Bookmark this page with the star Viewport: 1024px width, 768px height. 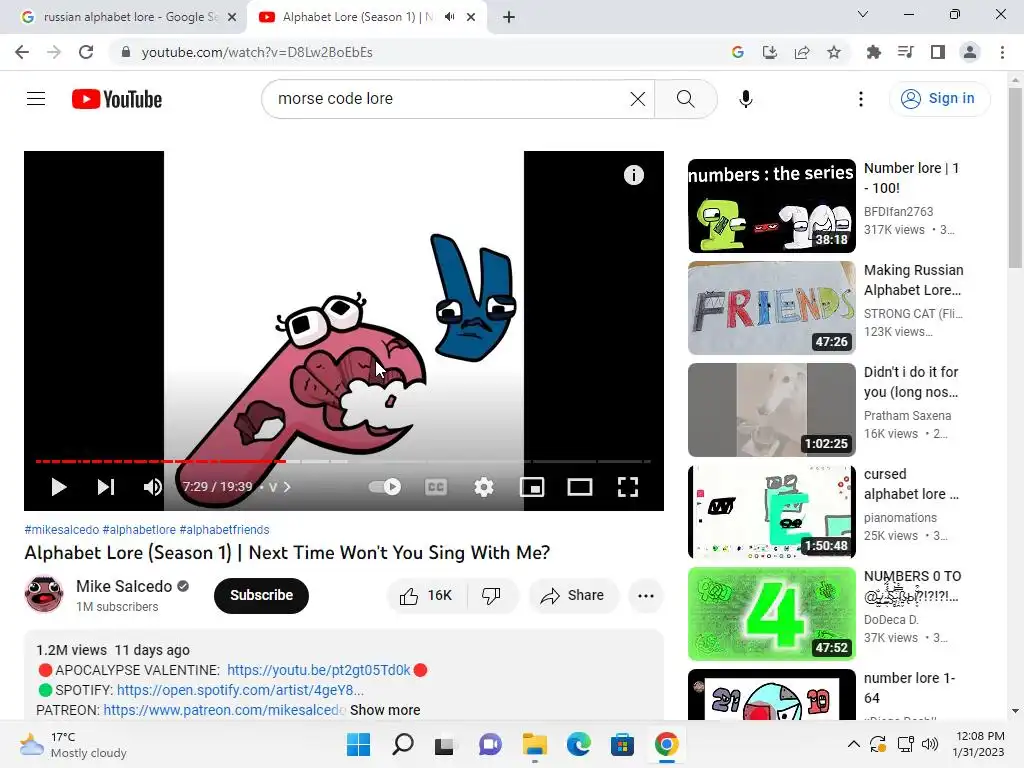(833, 52)
